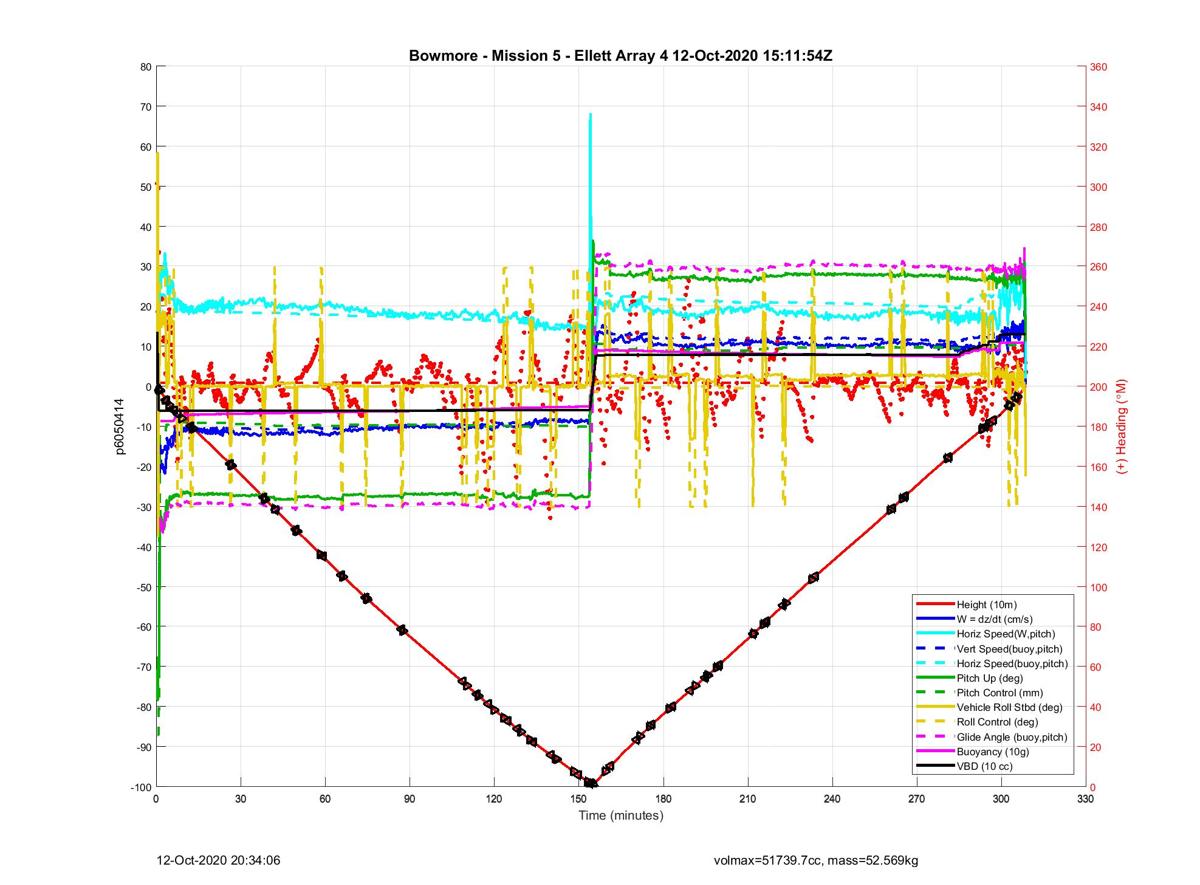The height and width of the screenshot is (885, 1200).
Task: Click the "Horiz Speed(W,pitch)" legend entry
Action: coord(993,634)
